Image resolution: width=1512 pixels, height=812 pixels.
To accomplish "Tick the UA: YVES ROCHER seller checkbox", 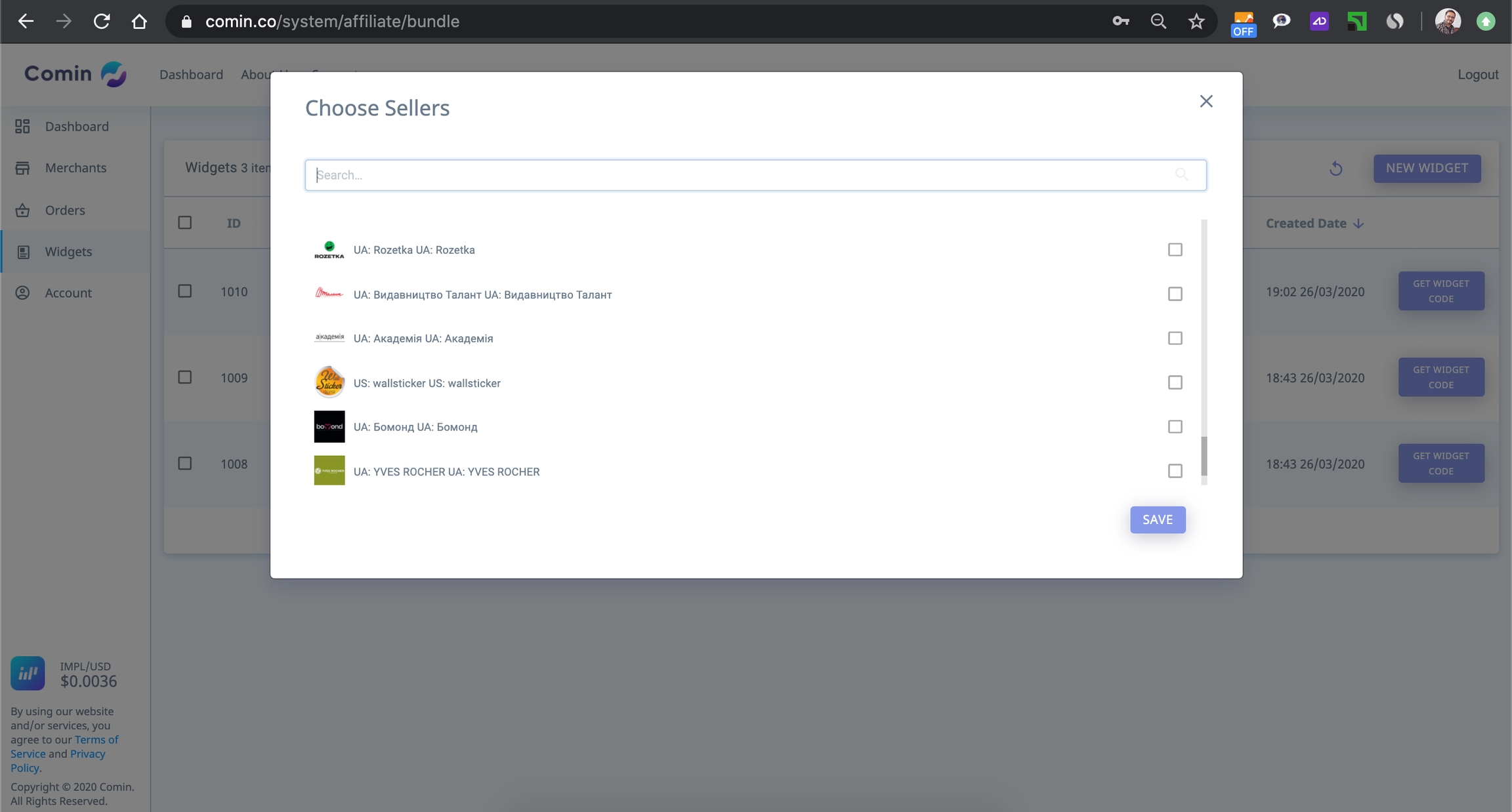I will (x=1175, y=471).
